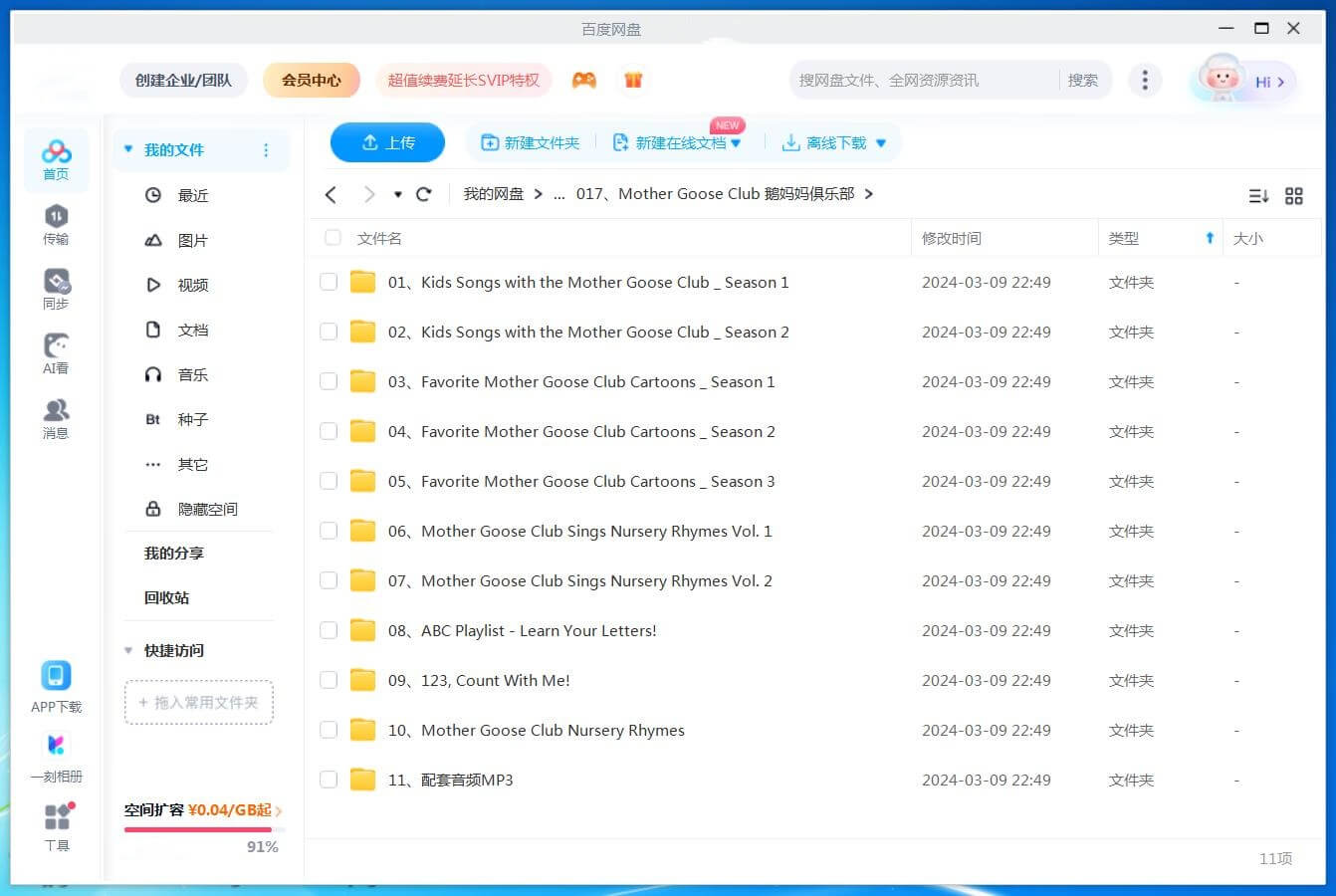Click the refresh icon in navigation bar
1336x896 pixels.
[424, 194]
